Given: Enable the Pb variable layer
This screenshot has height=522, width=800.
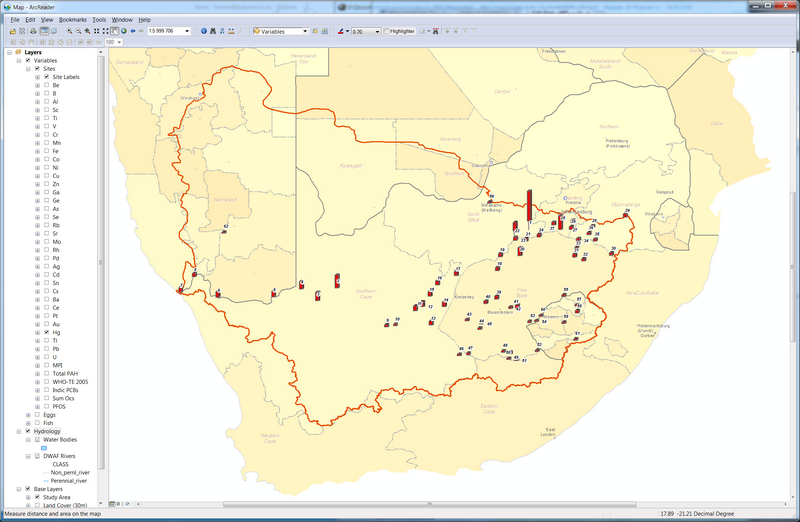Looking at the screenshot, I should tap(46, 349).
